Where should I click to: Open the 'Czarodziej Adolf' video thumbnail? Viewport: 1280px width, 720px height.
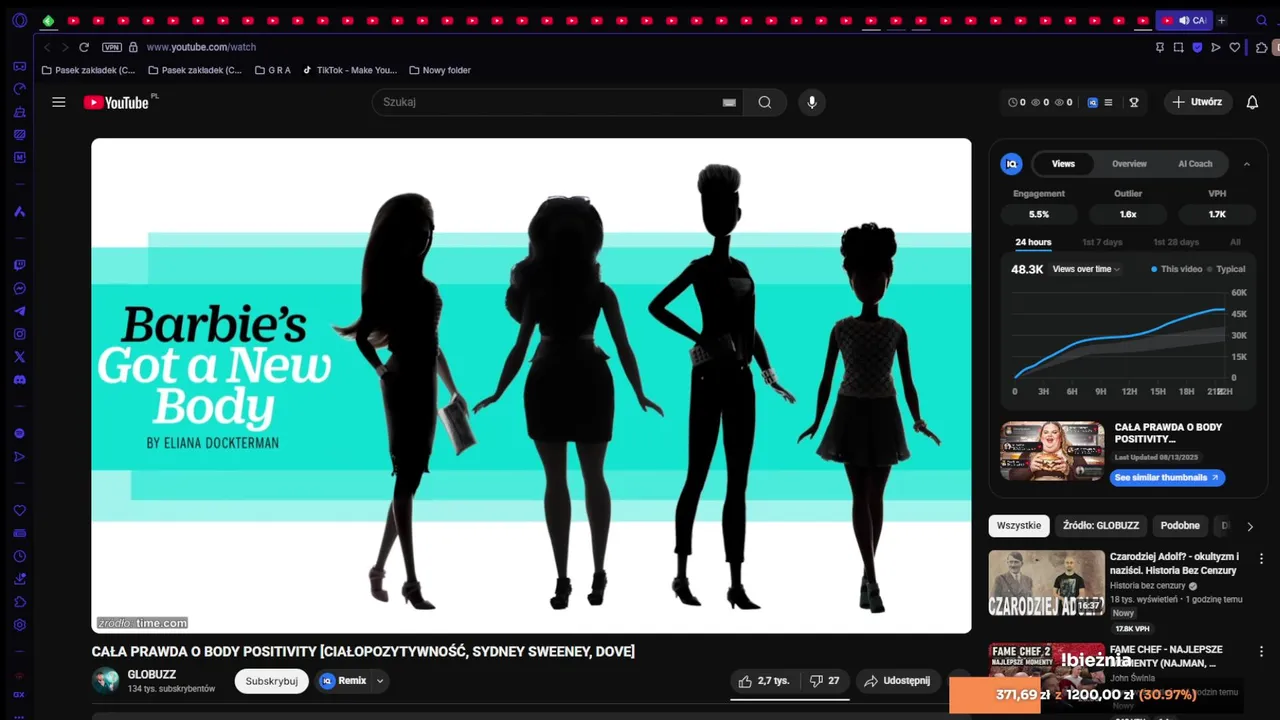1047,583
